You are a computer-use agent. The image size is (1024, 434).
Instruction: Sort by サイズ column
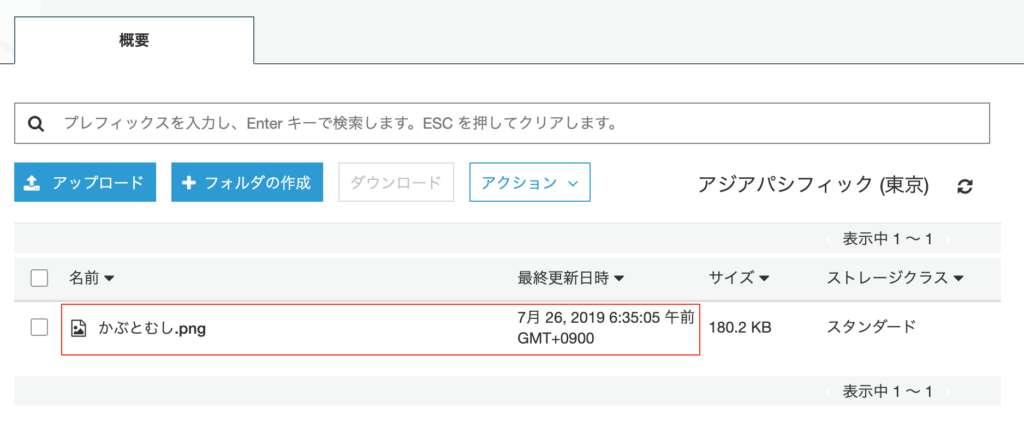click(738, 278)
